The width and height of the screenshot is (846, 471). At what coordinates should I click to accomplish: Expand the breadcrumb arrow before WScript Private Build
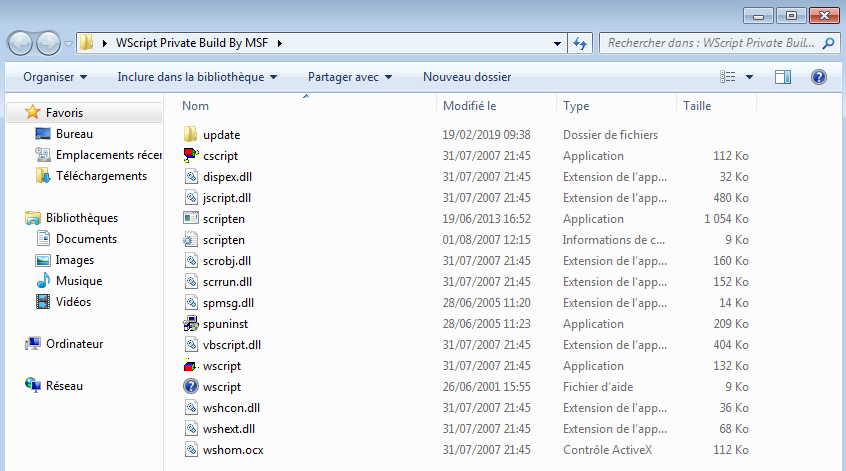[105, 43]
